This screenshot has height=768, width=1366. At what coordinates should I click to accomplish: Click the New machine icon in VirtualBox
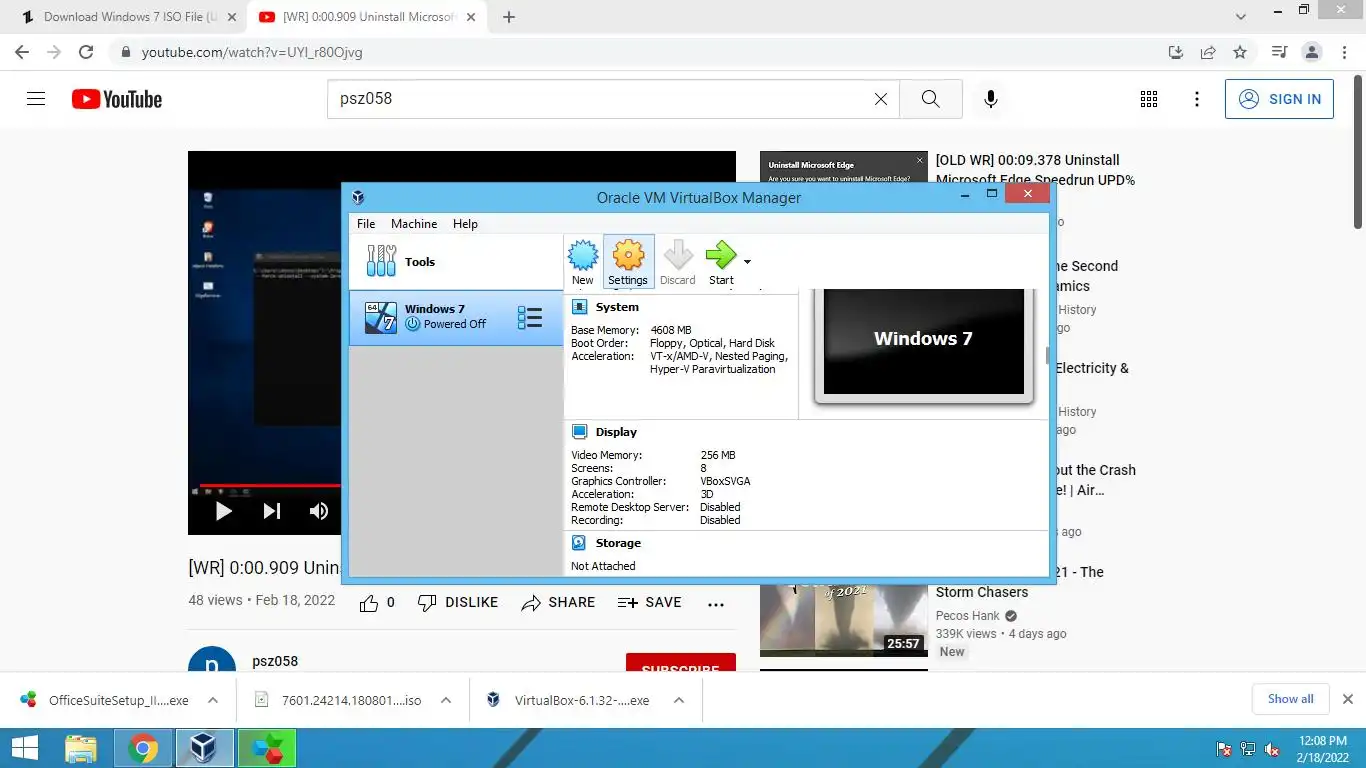tap(583, 262)
